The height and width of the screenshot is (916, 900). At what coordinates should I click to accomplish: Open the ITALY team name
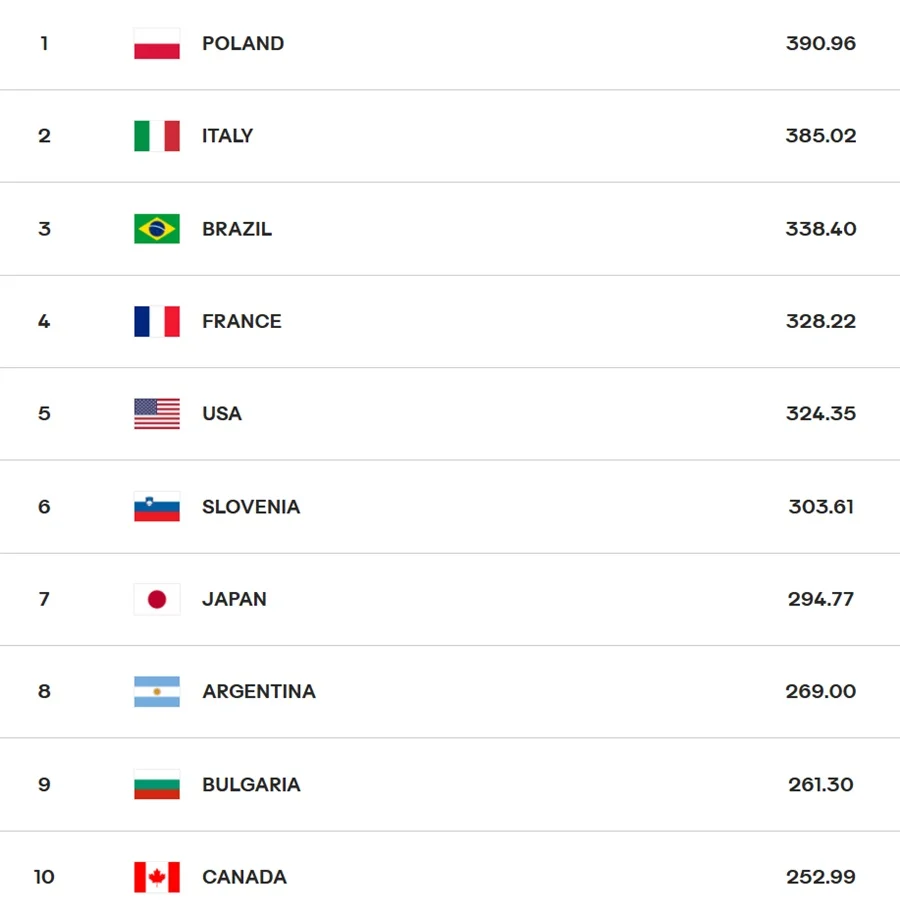click(x=227, y=136)
